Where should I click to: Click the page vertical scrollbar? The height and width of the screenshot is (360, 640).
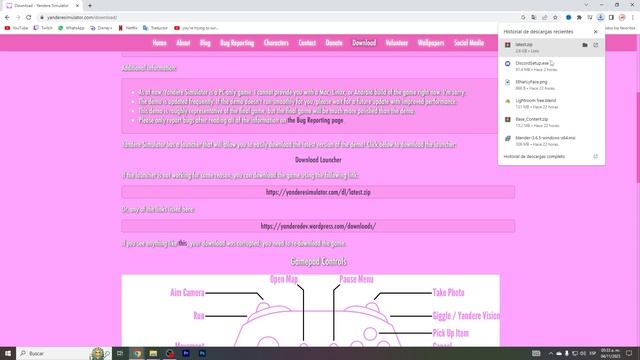tap(638, 139)
